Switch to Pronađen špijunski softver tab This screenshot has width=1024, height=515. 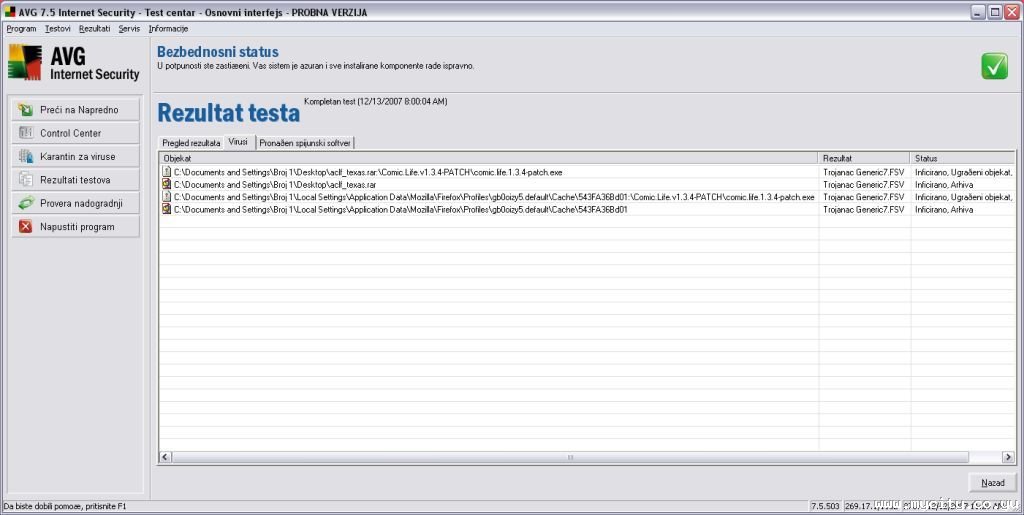[305, 143]
